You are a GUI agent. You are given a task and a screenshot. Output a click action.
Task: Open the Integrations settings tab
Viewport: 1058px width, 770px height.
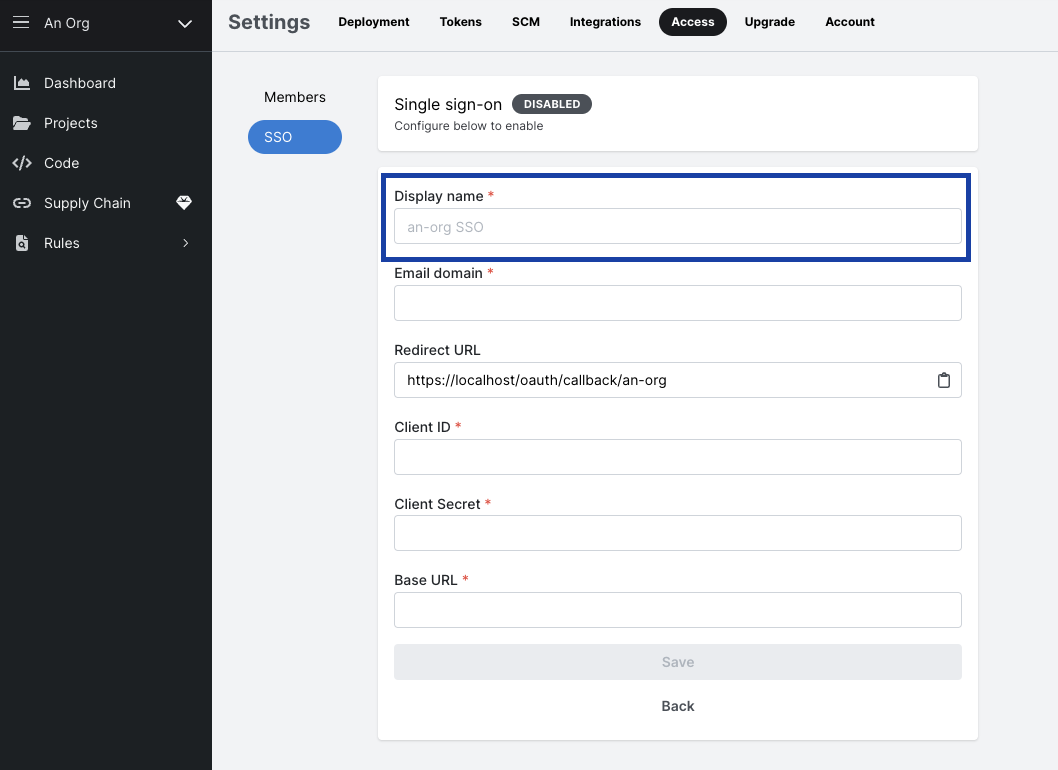(x=605, y=21)
